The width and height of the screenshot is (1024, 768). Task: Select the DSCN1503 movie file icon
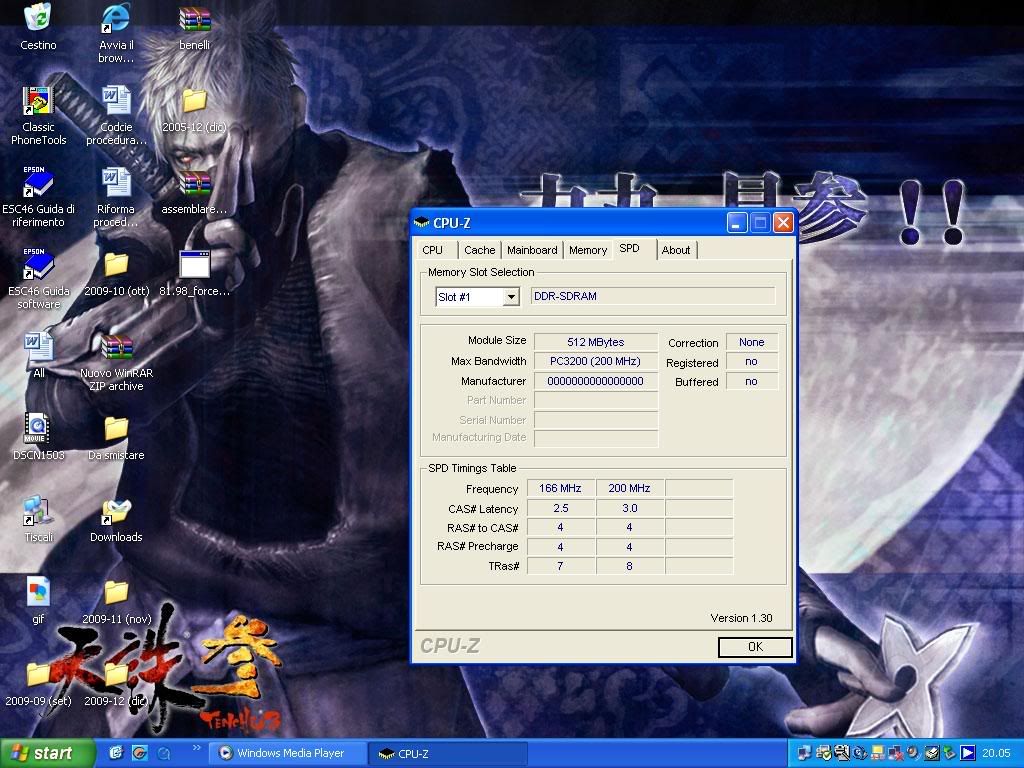[x=38, y=428]
